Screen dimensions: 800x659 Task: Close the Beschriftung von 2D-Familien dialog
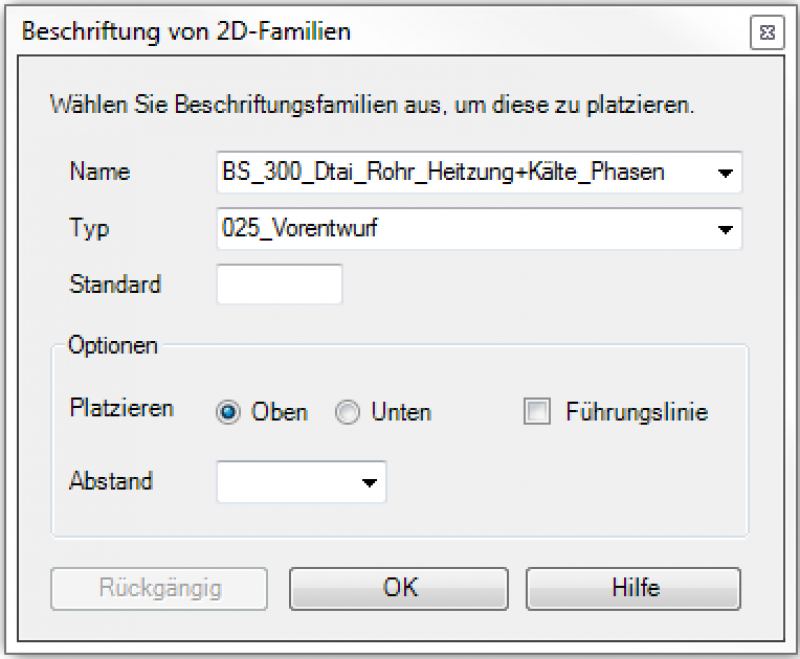pos(766,33)
